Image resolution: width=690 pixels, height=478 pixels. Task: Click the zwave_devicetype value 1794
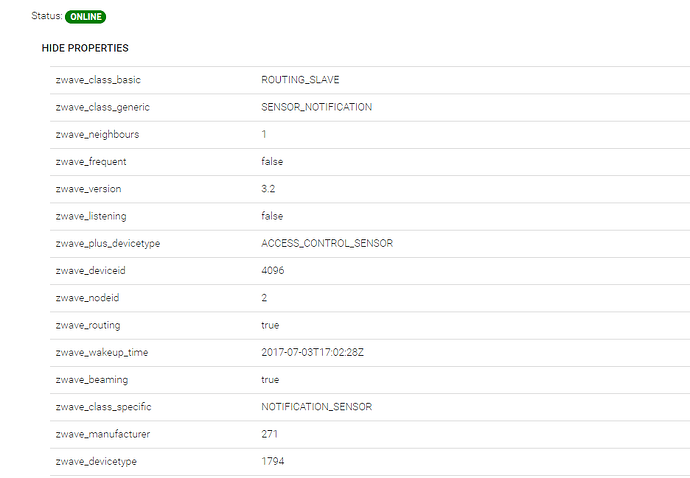point(272,461)
